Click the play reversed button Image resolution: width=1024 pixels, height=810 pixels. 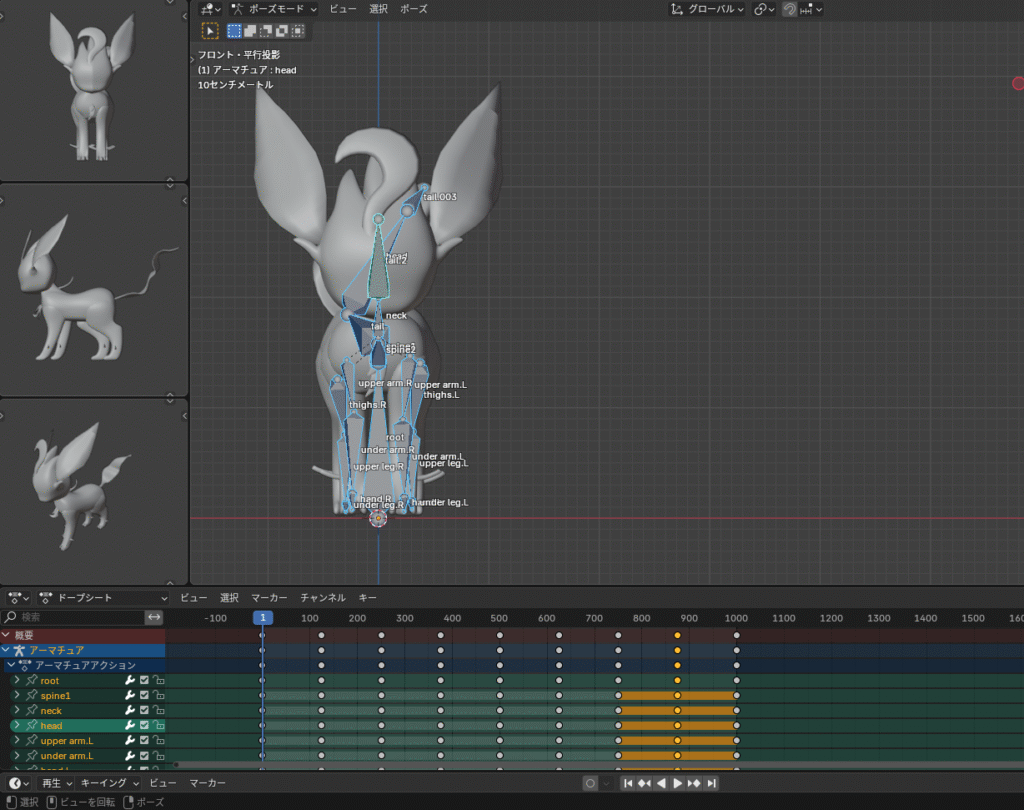[x=661, y=783]
